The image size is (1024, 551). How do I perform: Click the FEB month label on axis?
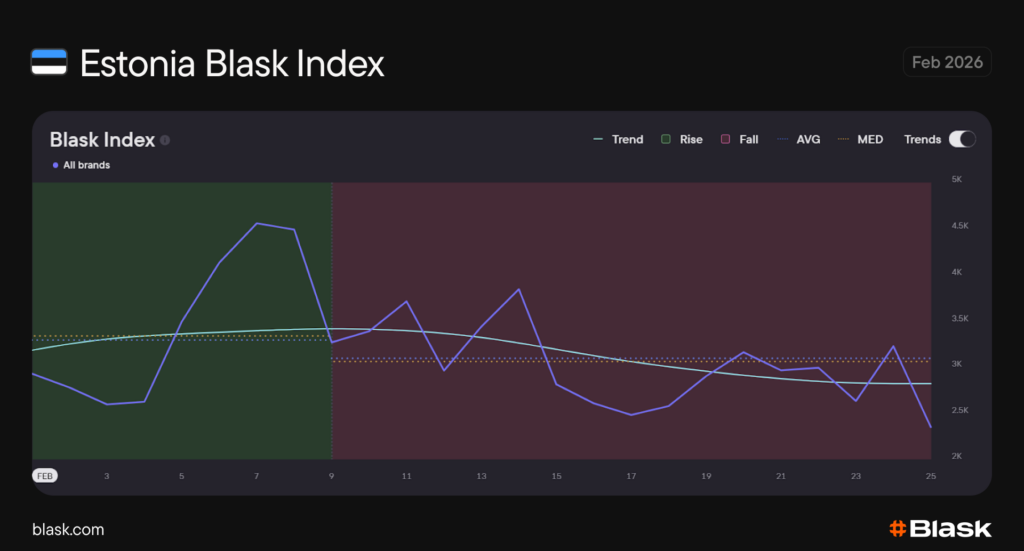[45, 476]
